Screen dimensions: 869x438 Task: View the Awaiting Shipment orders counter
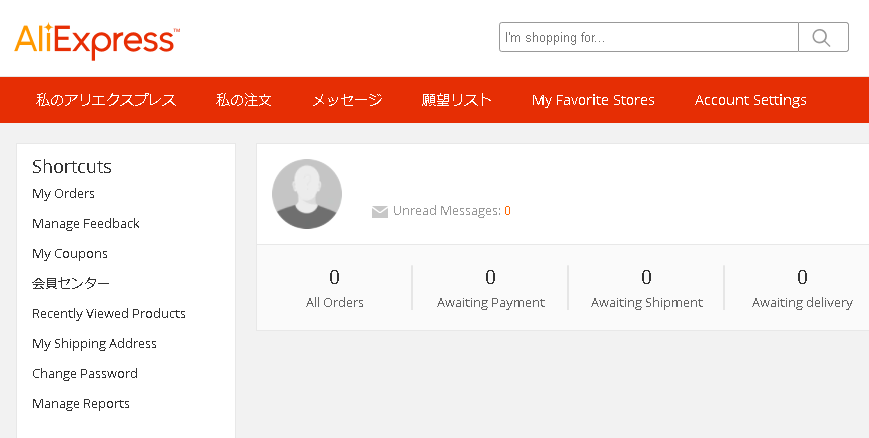(646, 288)
